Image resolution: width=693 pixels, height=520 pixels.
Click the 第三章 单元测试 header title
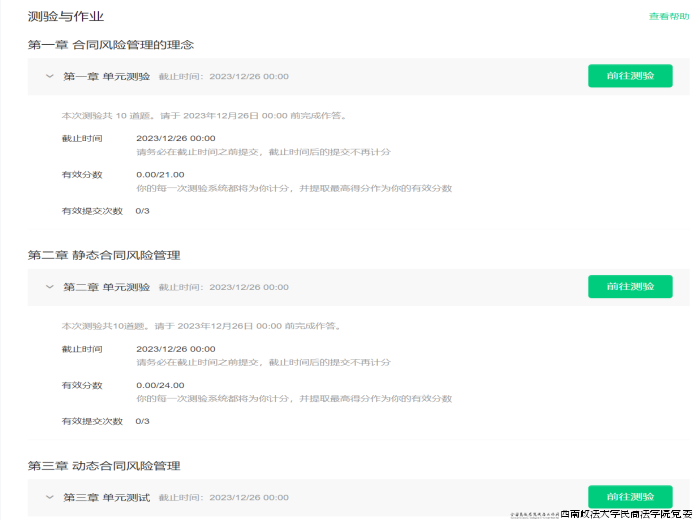click(x=106, y=497)
